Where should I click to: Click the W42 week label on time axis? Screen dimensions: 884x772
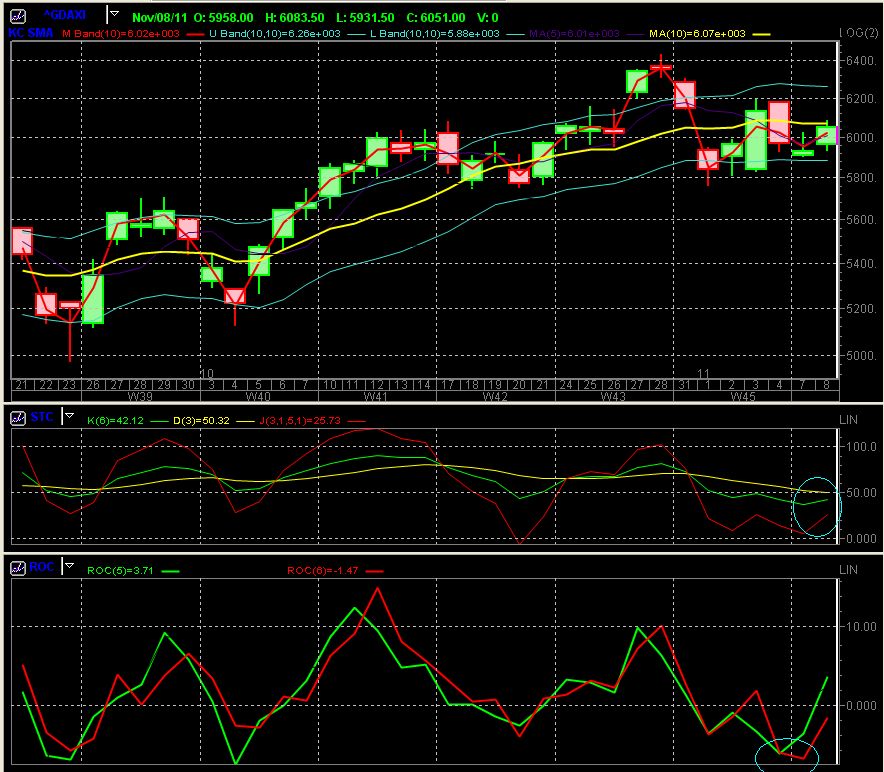pos(495,396)
